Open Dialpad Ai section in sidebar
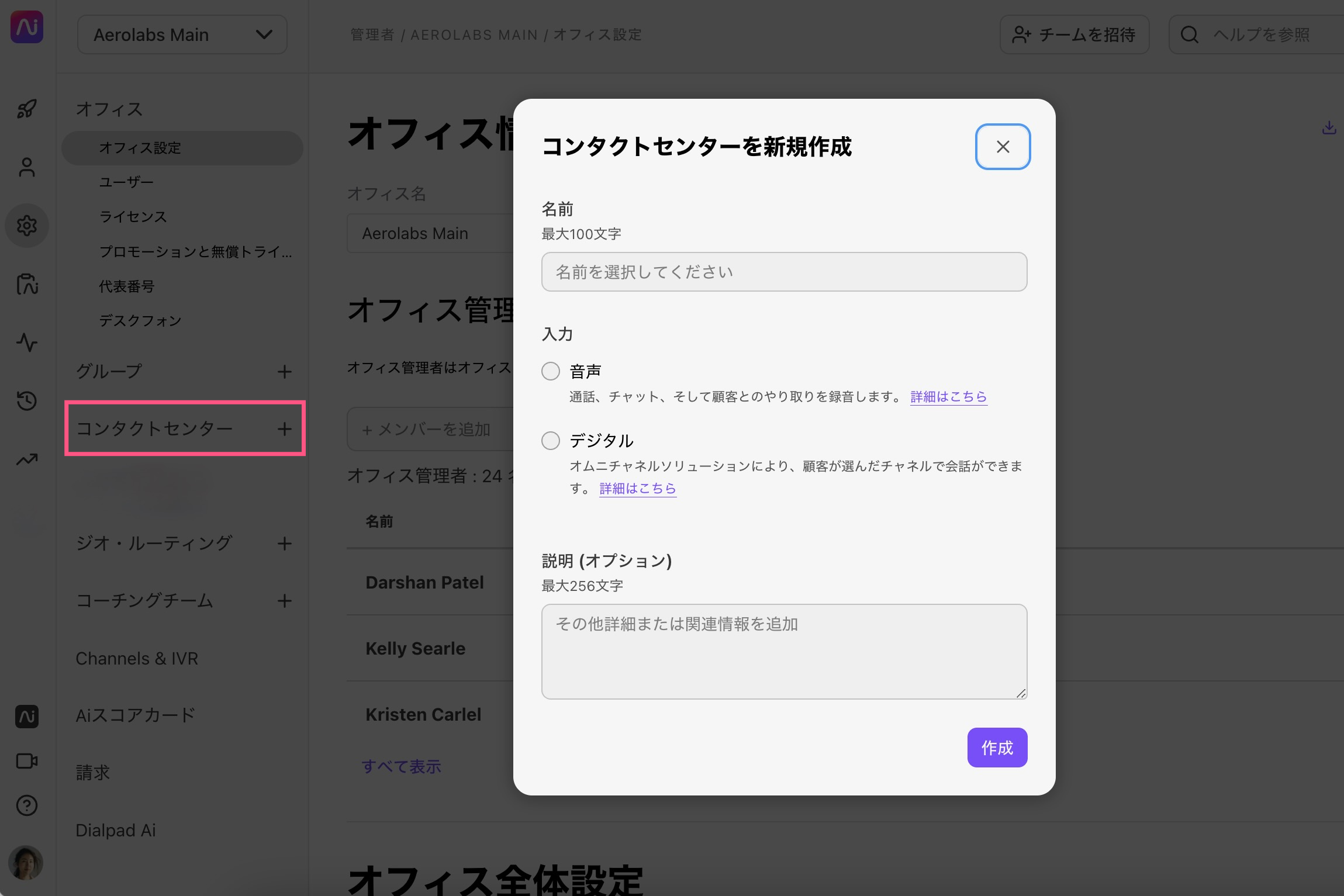This screenshot has height=896, width=1344. coord(116,831)
